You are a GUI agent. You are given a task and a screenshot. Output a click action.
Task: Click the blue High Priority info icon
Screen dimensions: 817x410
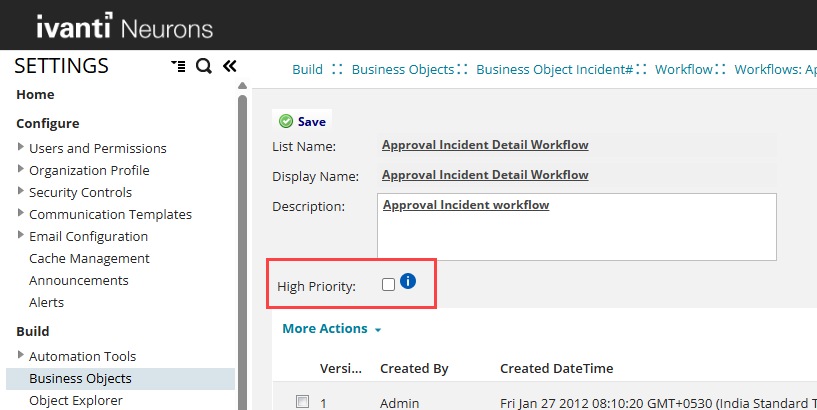tap(408, 281)
